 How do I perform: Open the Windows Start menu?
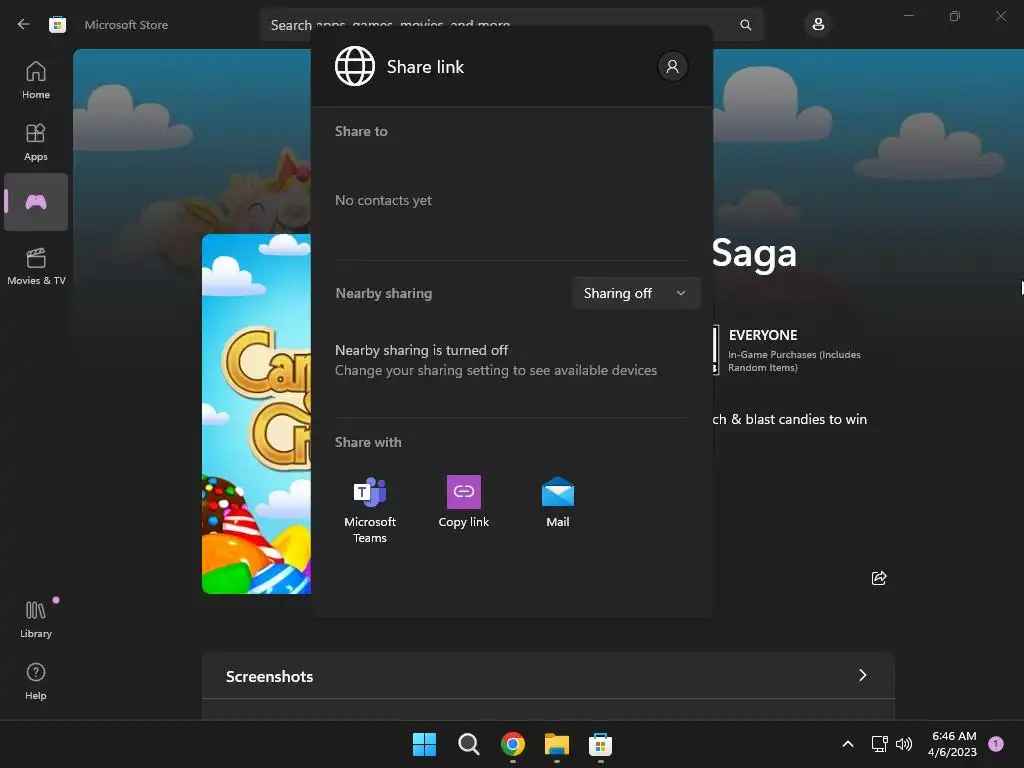[x=424, y=744]
